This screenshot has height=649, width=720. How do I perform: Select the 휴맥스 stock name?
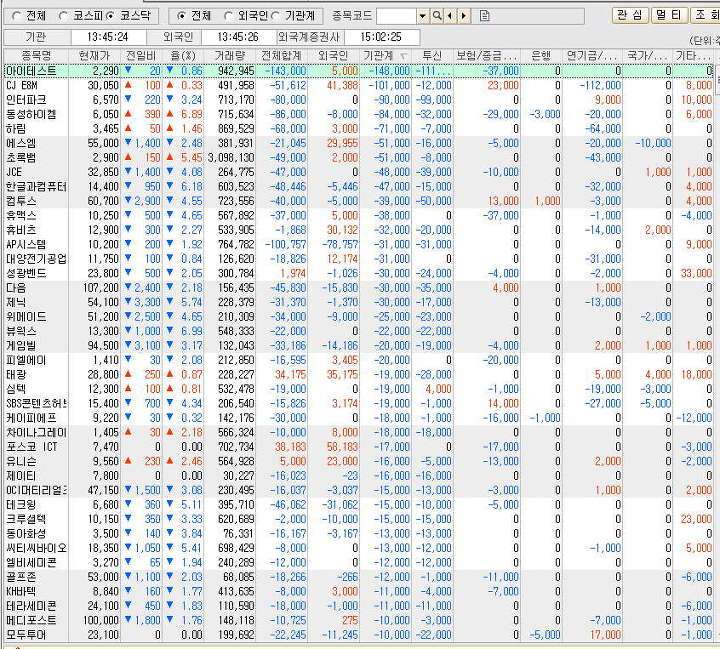pyautogui.click(x=21, y=215)
